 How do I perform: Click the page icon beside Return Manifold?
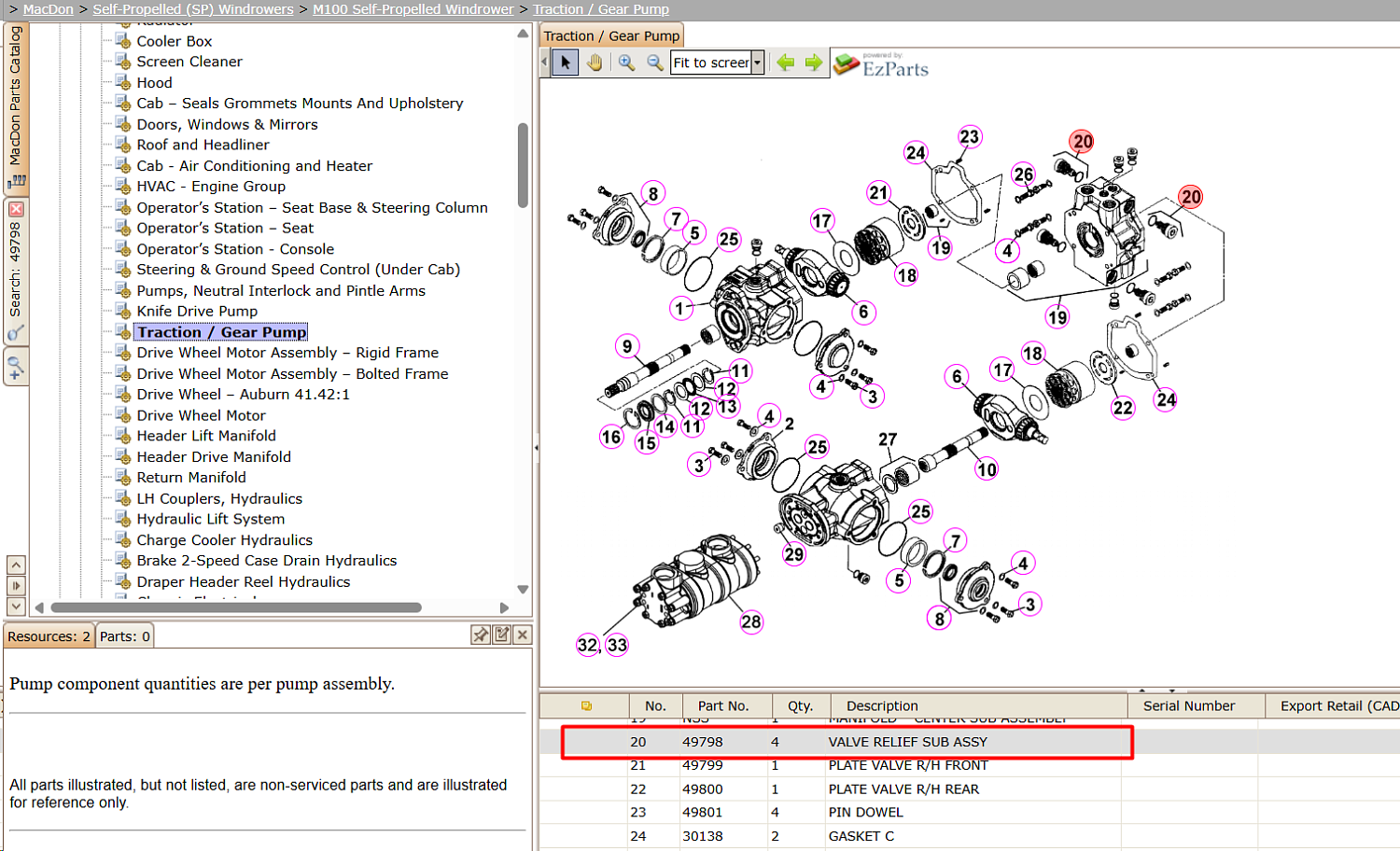122,477
